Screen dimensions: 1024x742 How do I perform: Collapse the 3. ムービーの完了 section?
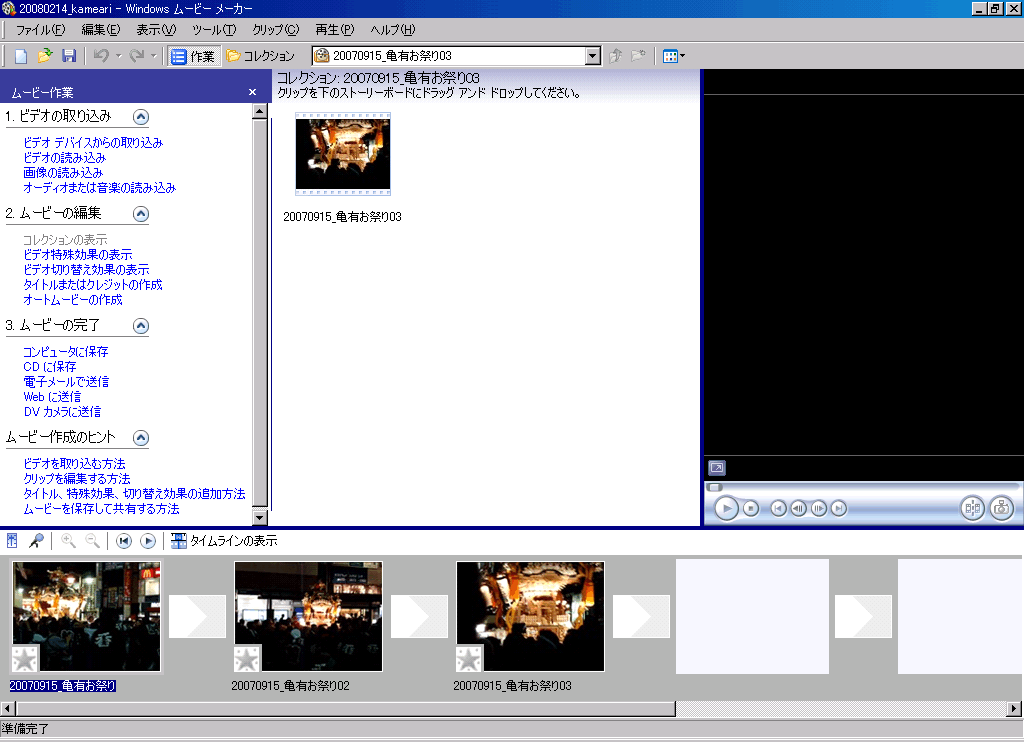point(141,325)
